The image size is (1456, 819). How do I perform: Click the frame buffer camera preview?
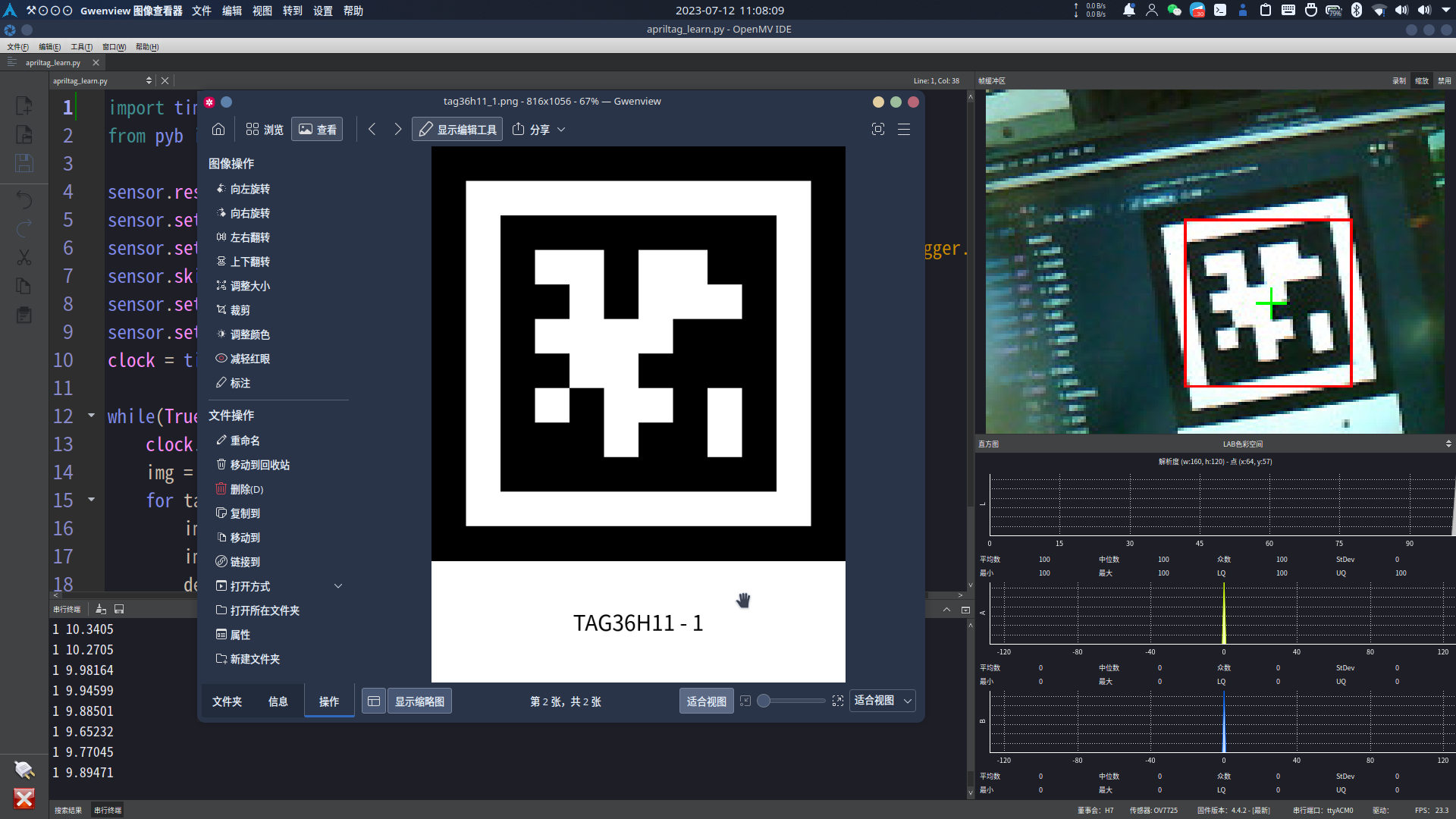[1215, 262]
